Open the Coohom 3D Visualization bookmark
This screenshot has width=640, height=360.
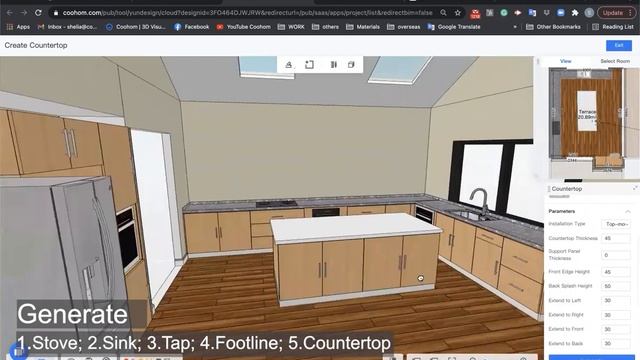(x=136, y=27)
